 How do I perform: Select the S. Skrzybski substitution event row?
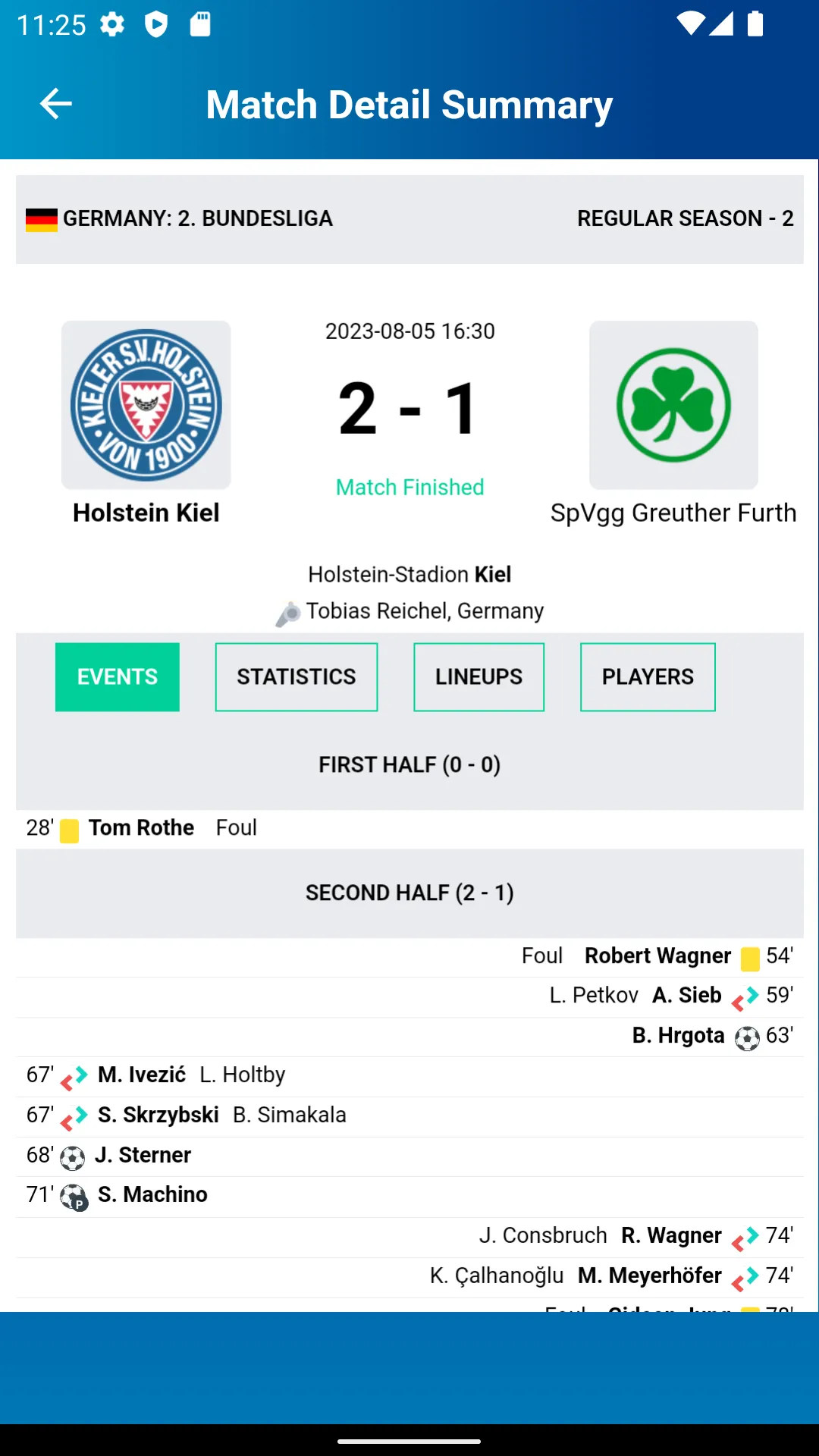[409, 1117]
